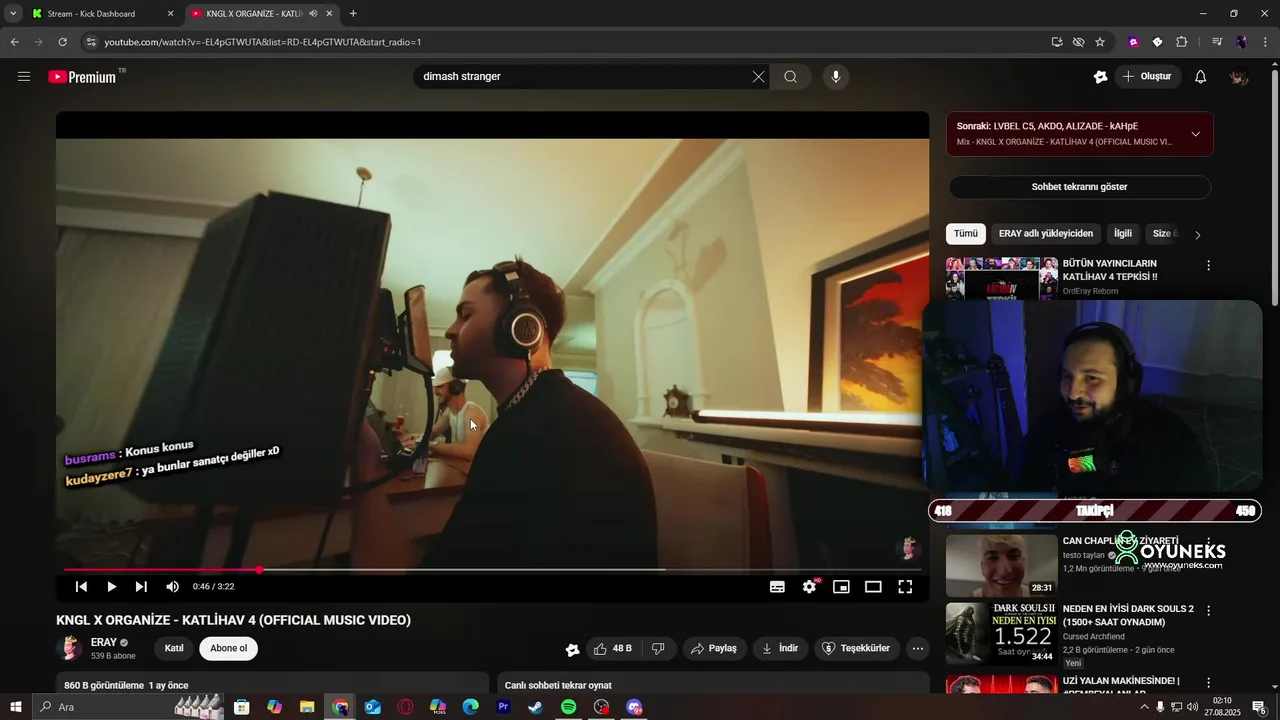Viewport: 1280px width, 720px height.
Task: Open options for 'UZİ YALAN MAKİNESİNDE' video
Action: click(x=1208, y=682)
